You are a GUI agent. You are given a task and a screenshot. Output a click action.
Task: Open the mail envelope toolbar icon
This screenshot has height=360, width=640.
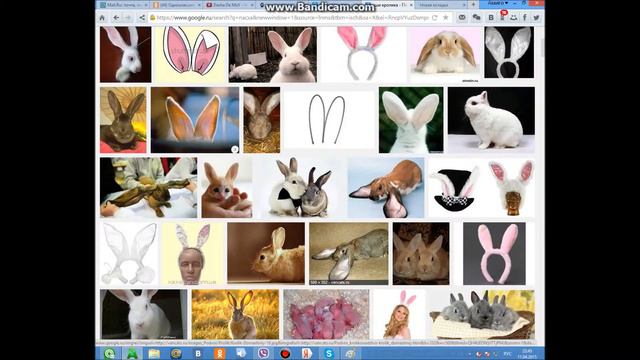point(462,18)
